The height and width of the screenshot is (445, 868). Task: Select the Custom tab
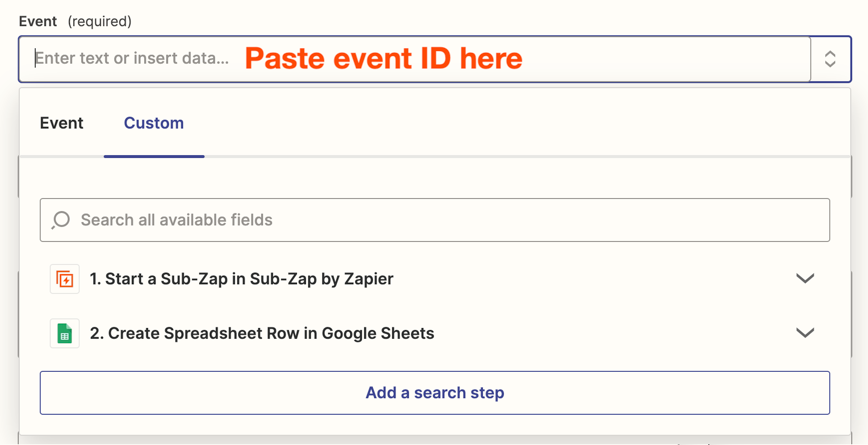(154, 123)
